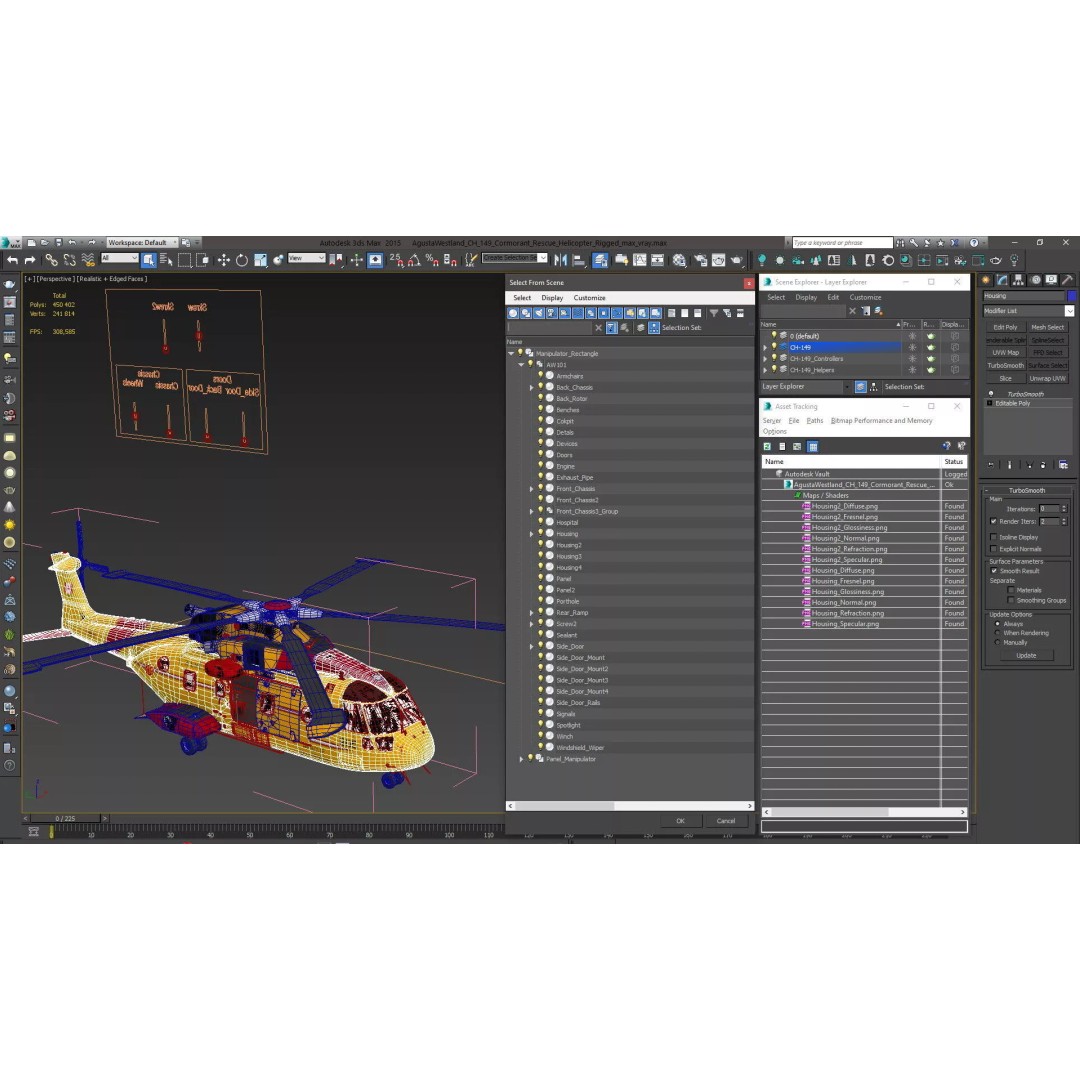Open the Modifier List dropdown
The height and width of the screenshot is (1080, 1080).
tap(1028, 311)
